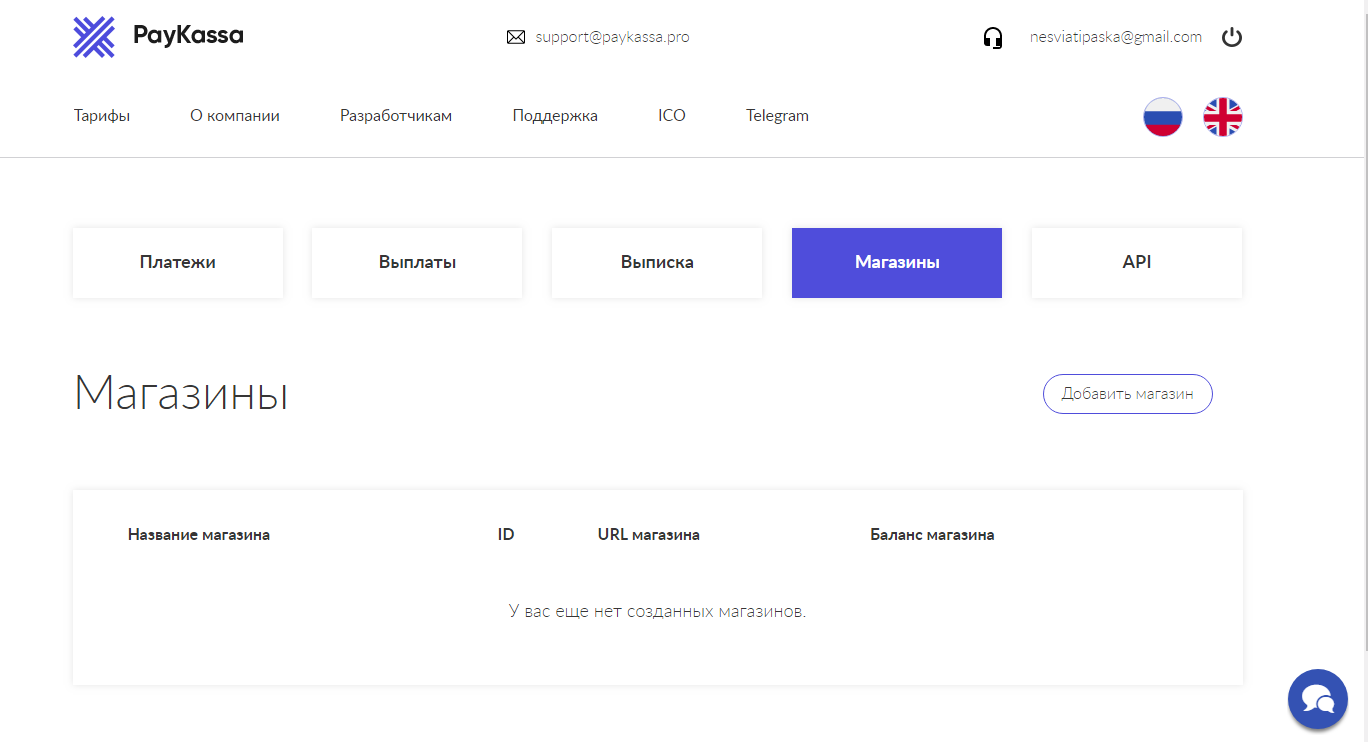1368x742 pixels.
Task: Open the Поддержка menu item
Action: [x=555, y=115]
